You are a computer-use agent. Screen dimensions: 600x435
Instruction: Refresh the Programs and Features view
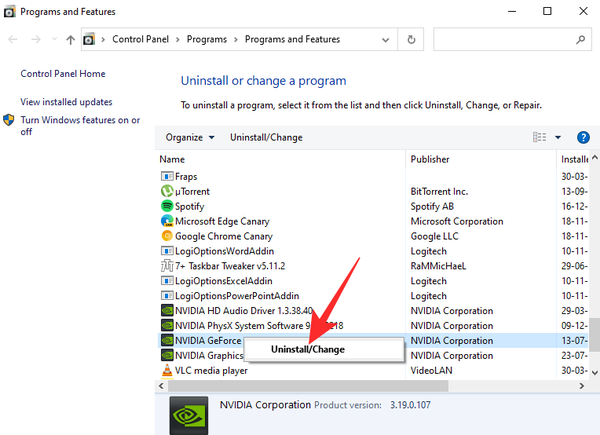click(411, 39)
